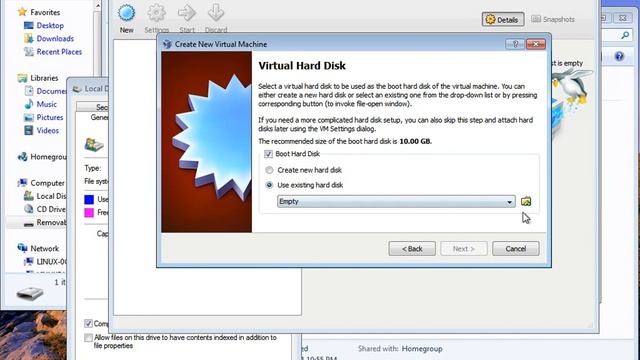This screenshot has height=360, width=640.
Task: Click the Next button in the wizard
Action: click(x=464, y=249)
